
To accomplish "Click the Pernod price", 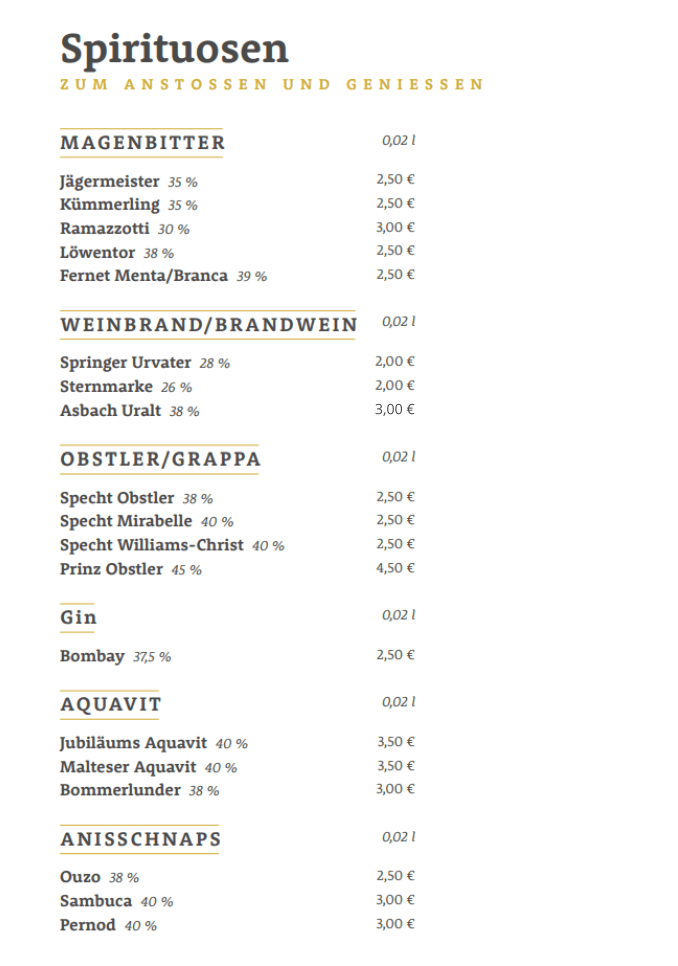I will coord(394,924).
